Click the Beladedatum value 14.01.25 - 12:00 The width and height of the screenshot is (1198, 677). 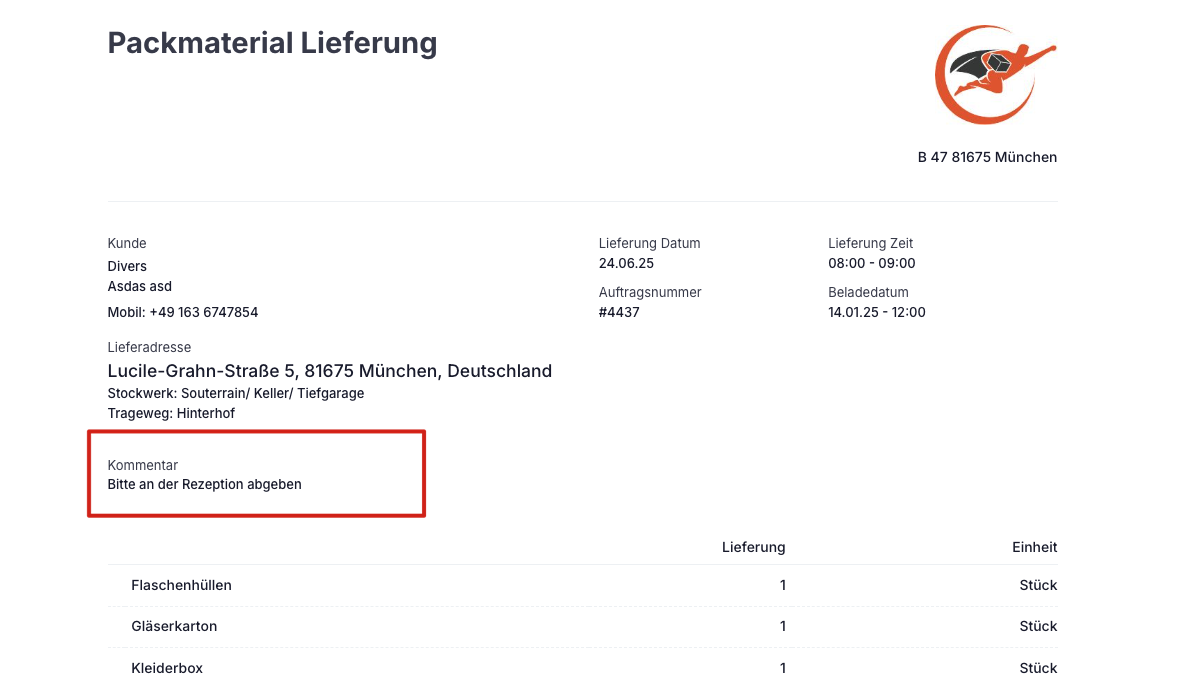coord(876,313)
